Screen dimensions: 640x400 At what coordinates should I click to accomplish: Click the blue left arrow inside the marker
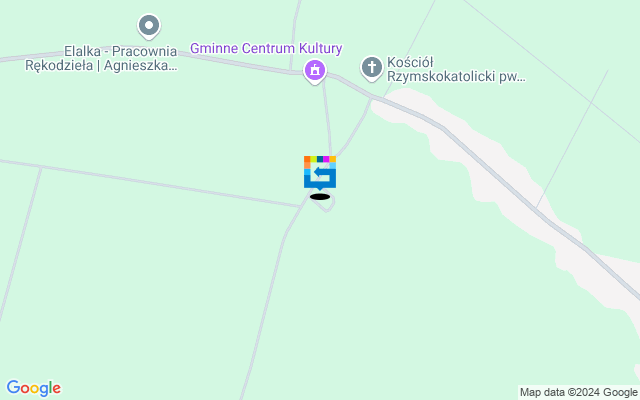click(x=322, y=173)
